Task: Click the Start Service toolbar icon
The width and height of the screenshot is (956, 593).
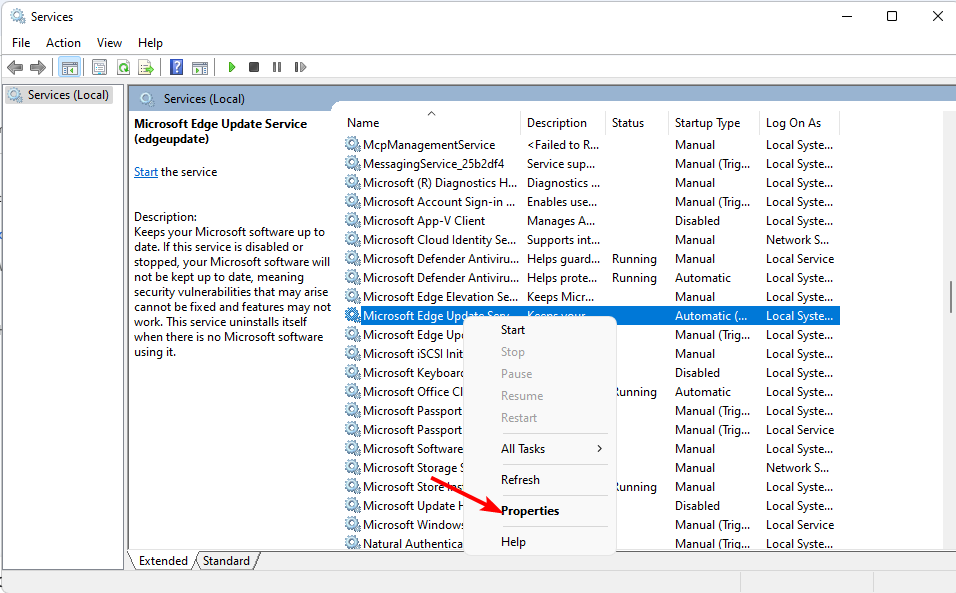Action: [231, 66]
